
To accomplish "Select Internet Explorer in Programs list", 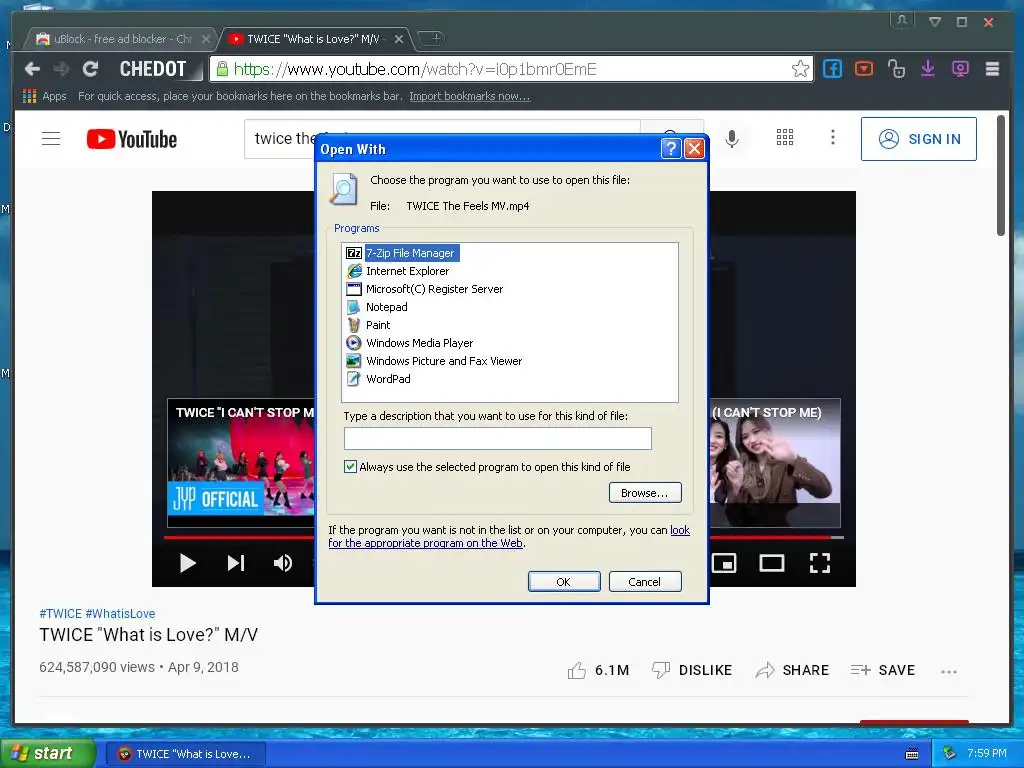I will [x=398, y=271].
